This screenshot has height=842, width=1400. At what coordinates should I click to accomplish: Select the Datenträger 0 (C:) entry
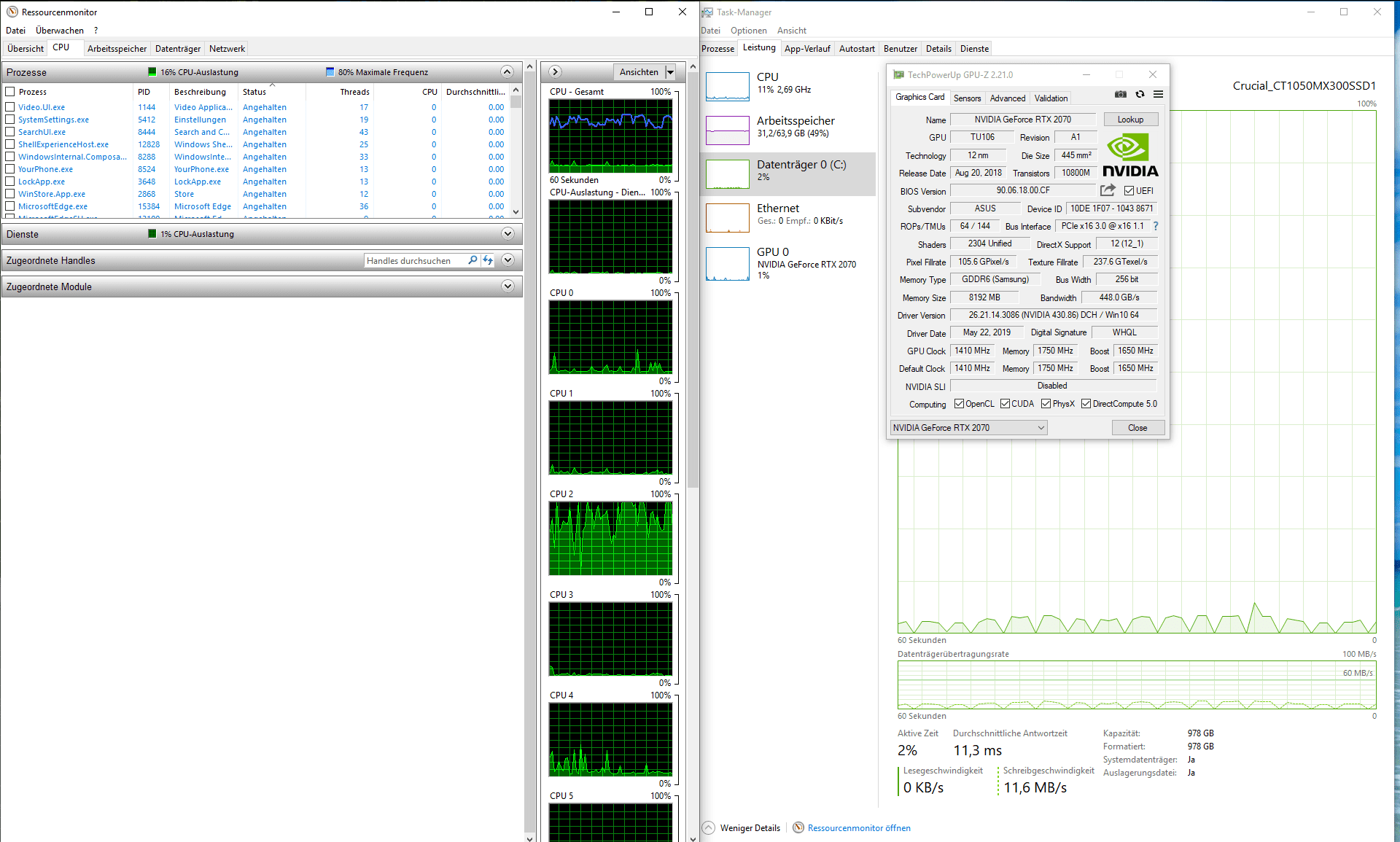pos(787,174)
